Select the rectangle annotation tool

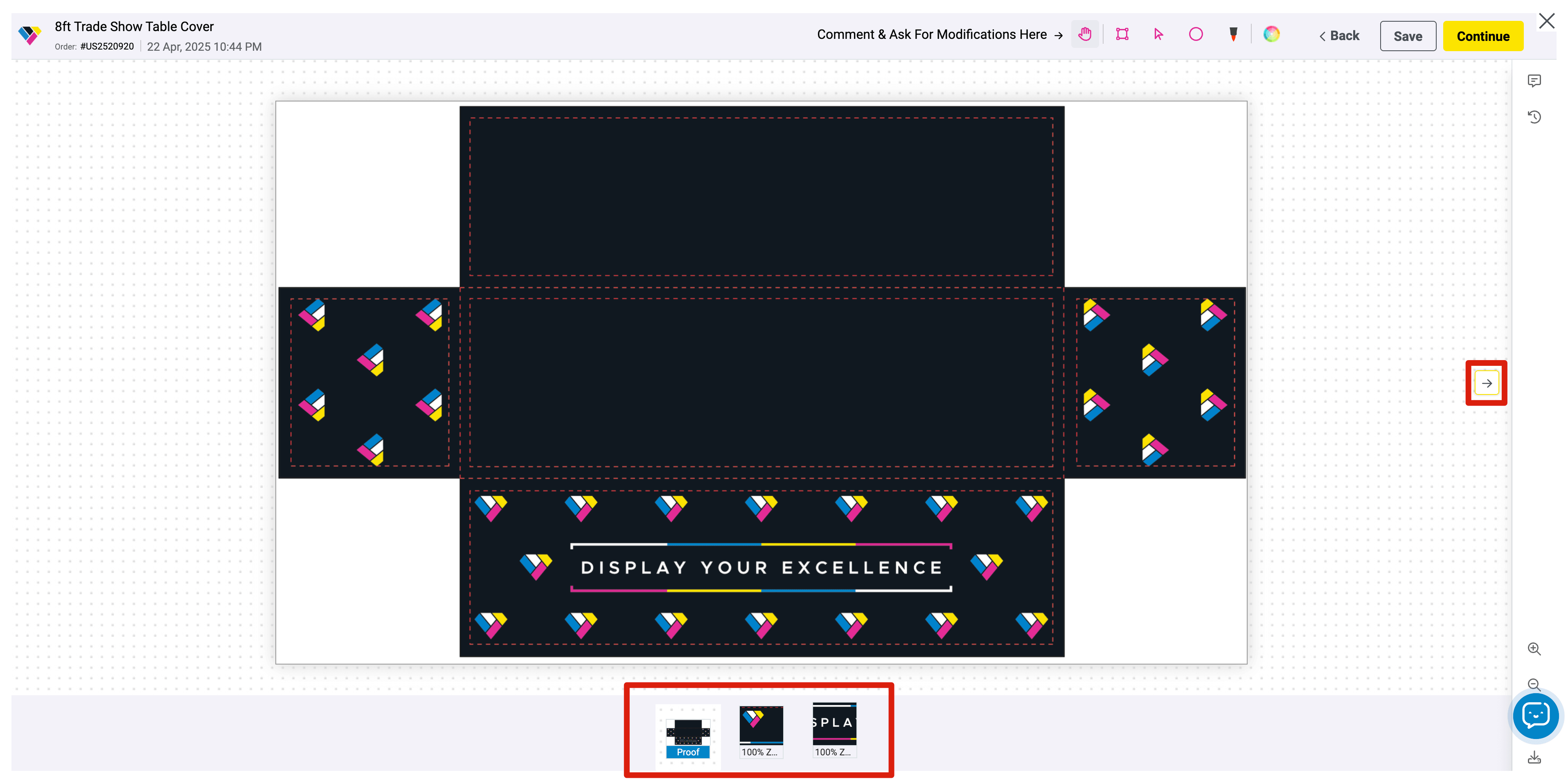(x=1122, y=35)
